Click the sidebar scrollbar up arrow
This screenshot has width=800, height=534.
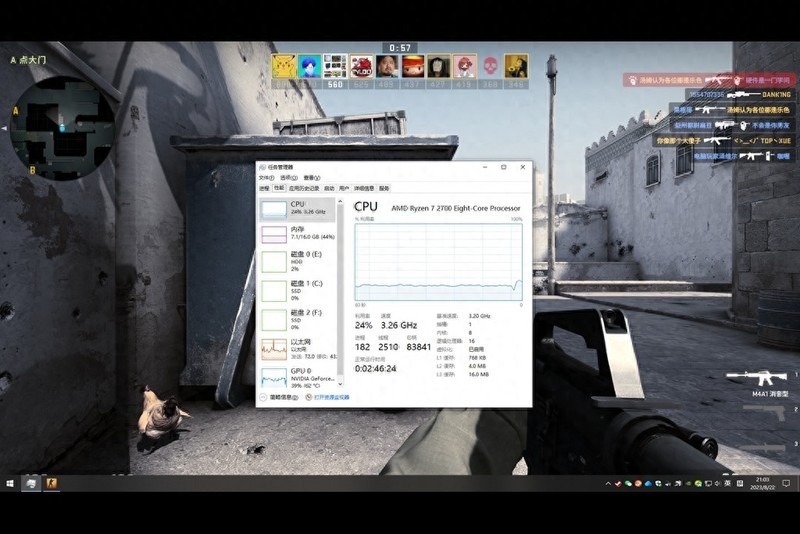click(340, 202)
